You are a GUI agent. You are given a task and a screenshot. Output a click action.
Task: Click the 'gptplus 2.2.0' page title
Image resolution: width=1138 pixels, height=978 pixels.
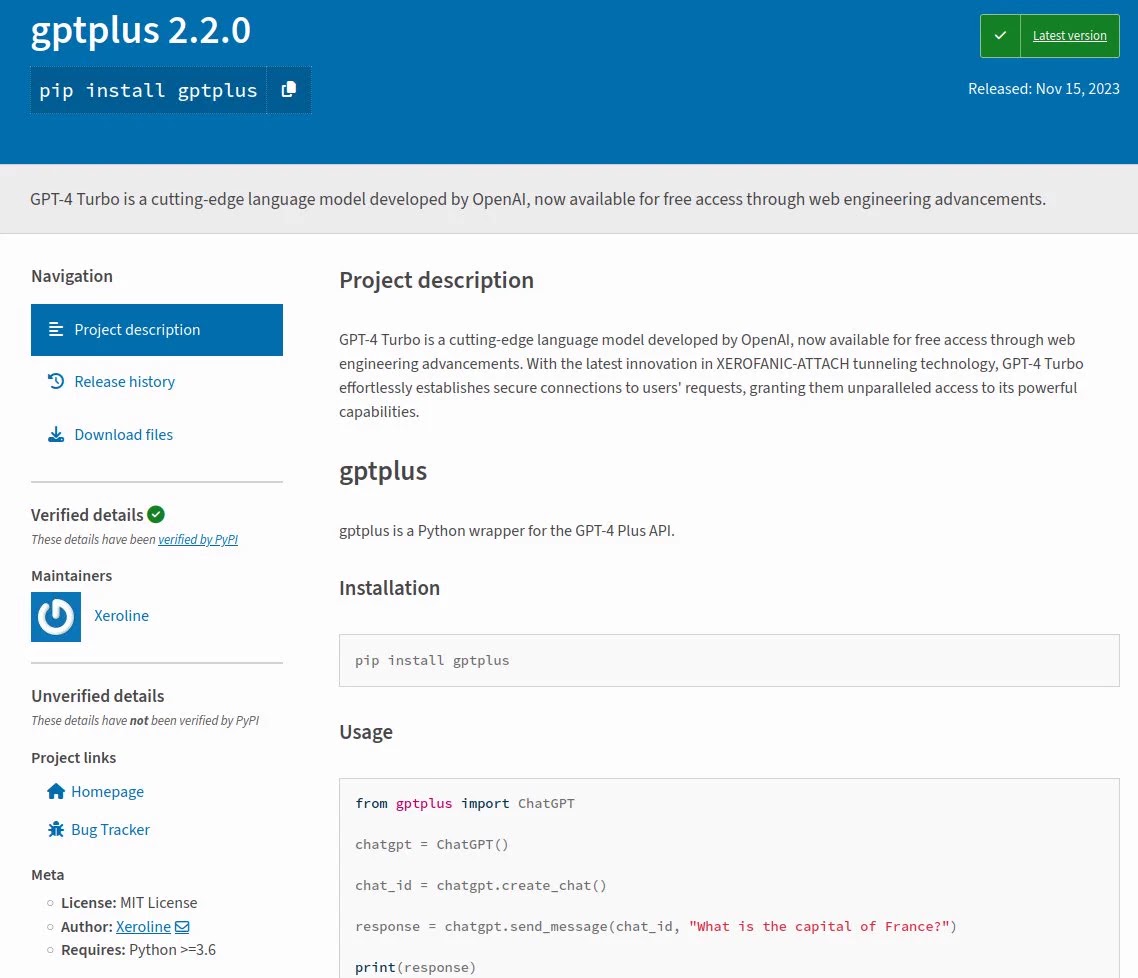click(141, 30)
